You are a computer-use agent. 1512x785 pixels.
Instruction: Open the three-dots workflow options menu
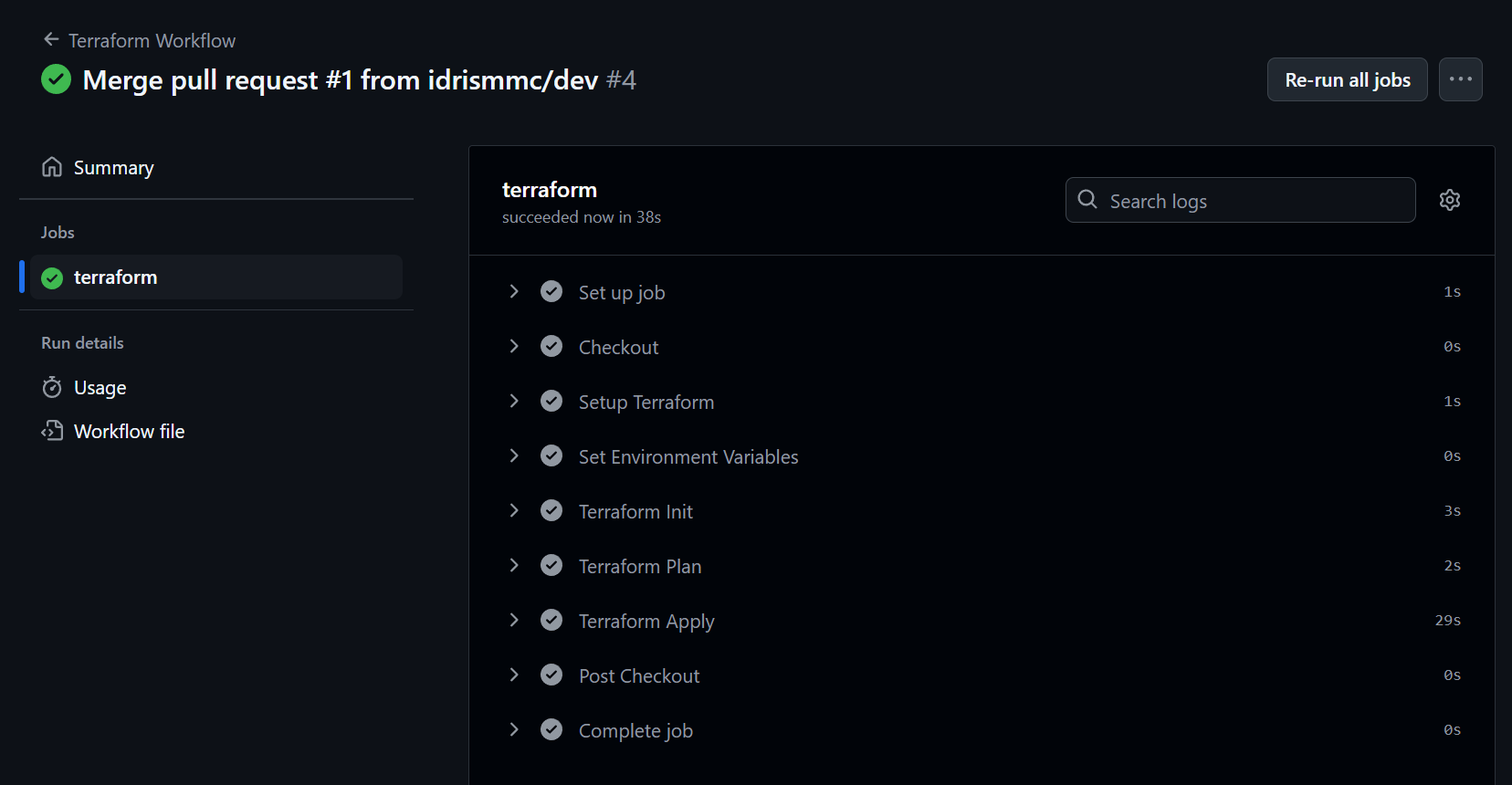1460,79
